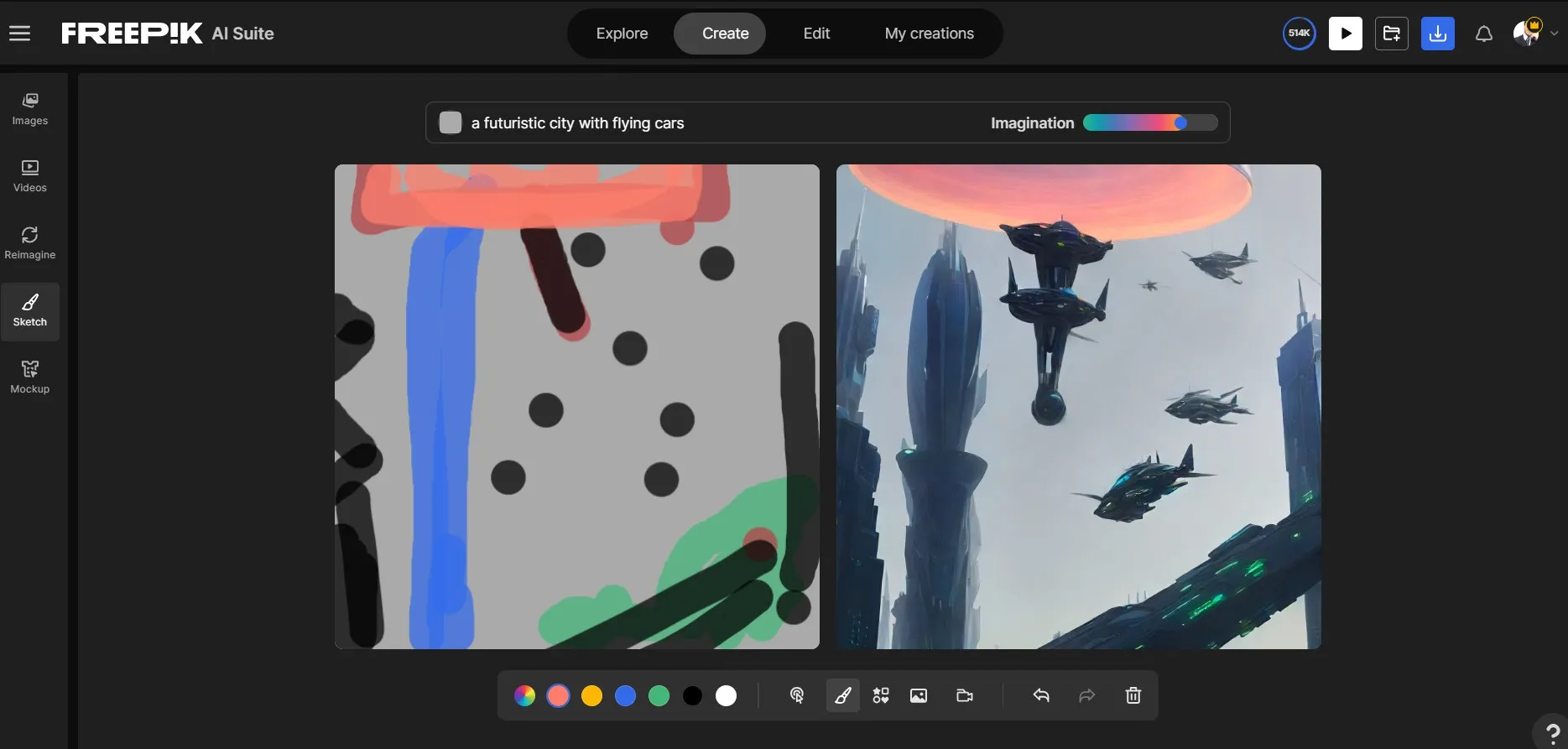Open the hamburger navigation menu
The width and height of the screenshot is (1568, 749).
[20, 34]
